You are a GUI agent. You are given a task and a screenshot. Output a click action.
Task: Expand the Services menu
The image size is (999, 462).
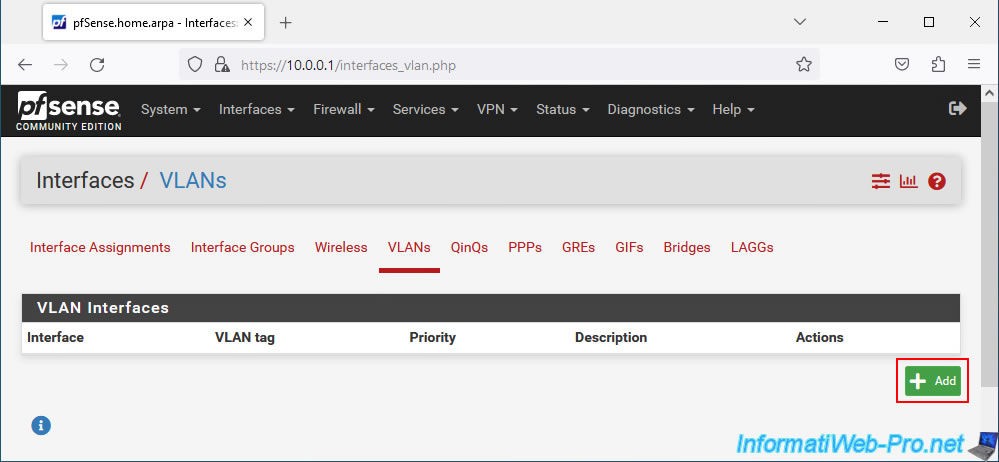426,110
